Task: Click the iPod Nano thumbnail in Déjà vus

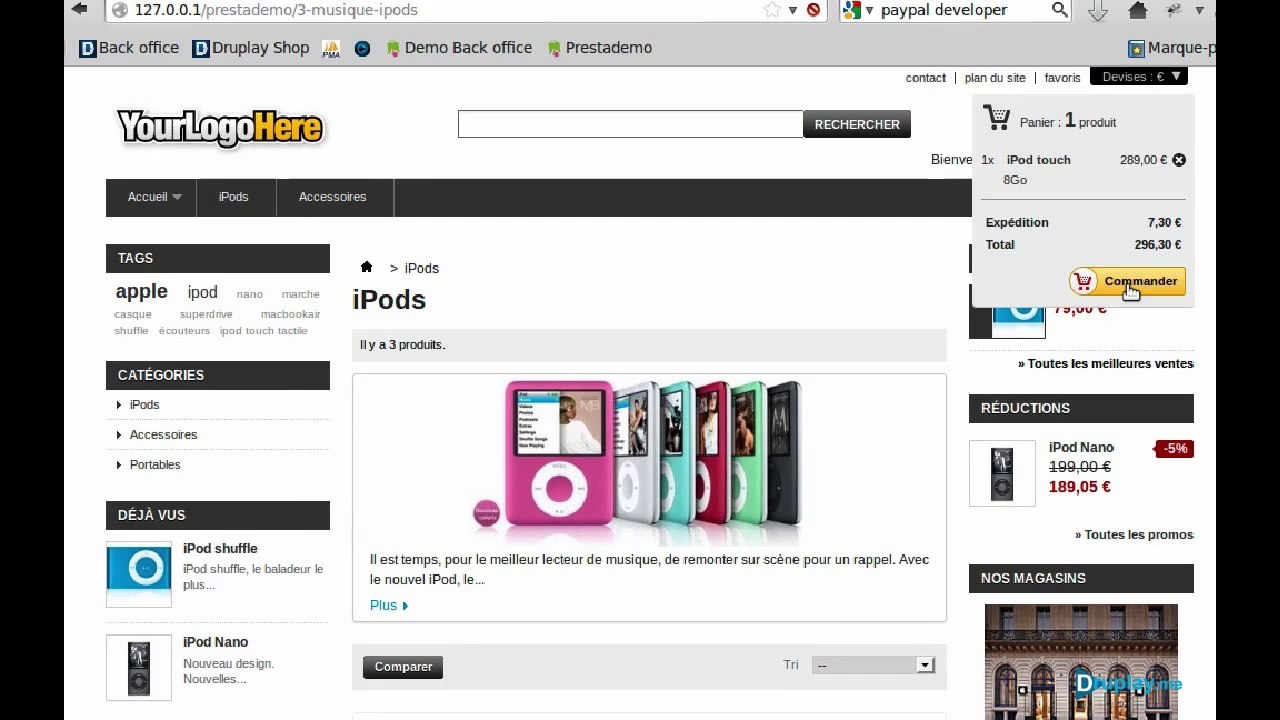Action: pyautogui.click(x=139, y=668)
